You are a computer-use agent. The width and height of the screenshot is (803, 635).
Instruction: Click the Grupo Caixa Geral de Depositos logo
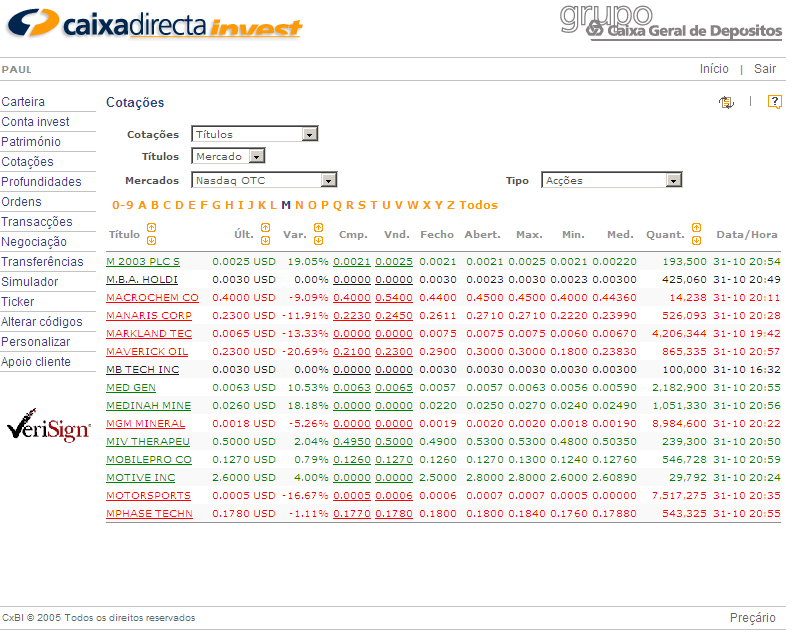671,23
